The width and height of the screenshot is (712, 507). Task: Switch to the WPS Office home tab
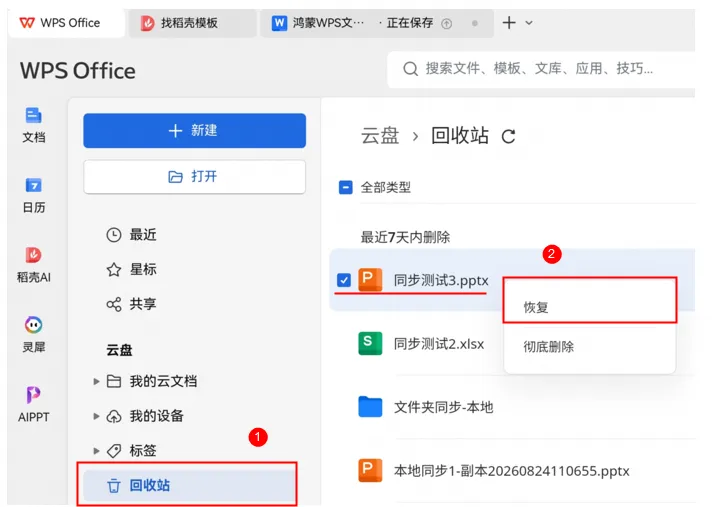[66, 23]
